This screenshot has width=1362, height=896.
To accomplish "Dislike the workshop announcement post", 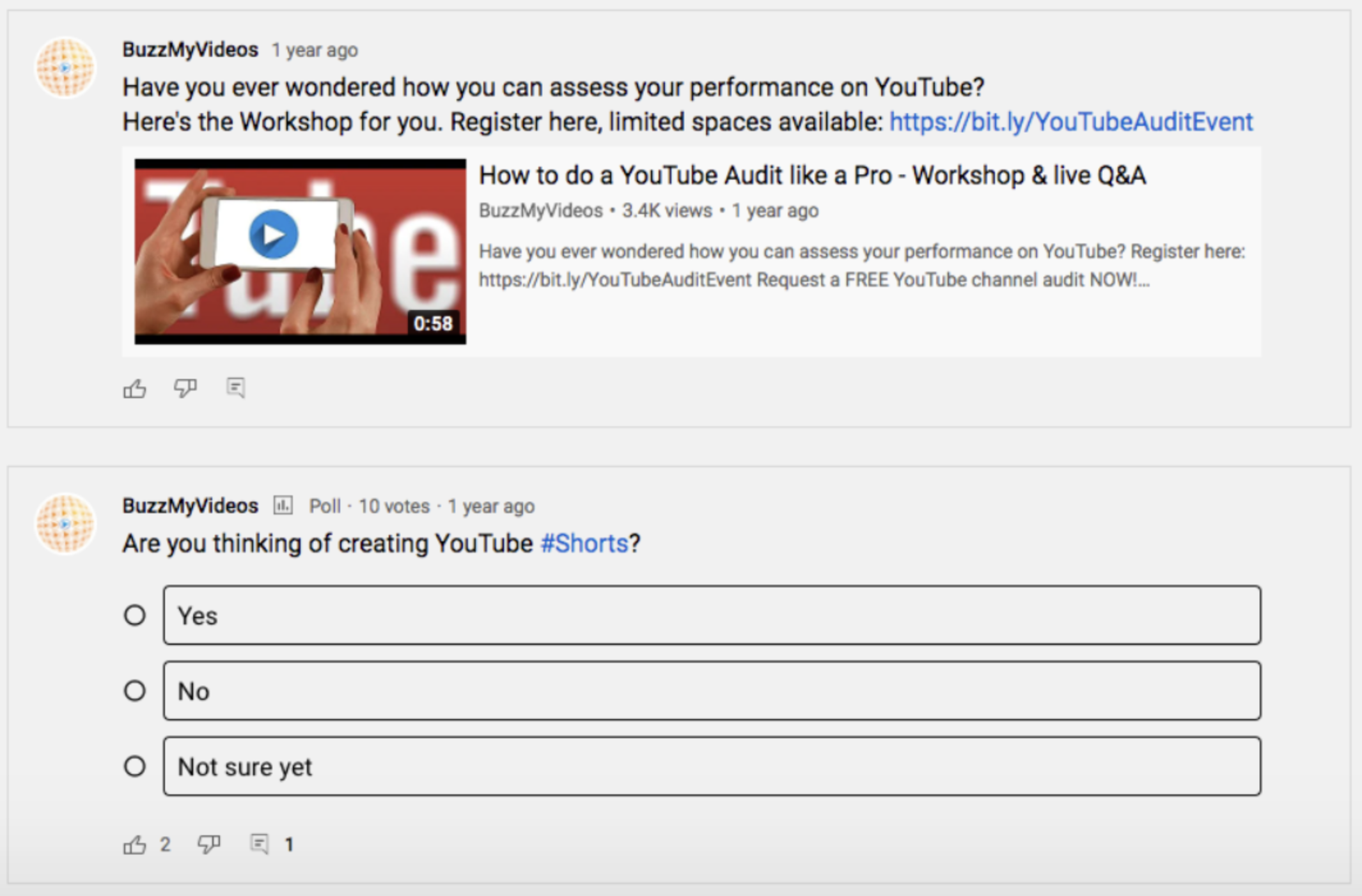I will click(185, 387).
